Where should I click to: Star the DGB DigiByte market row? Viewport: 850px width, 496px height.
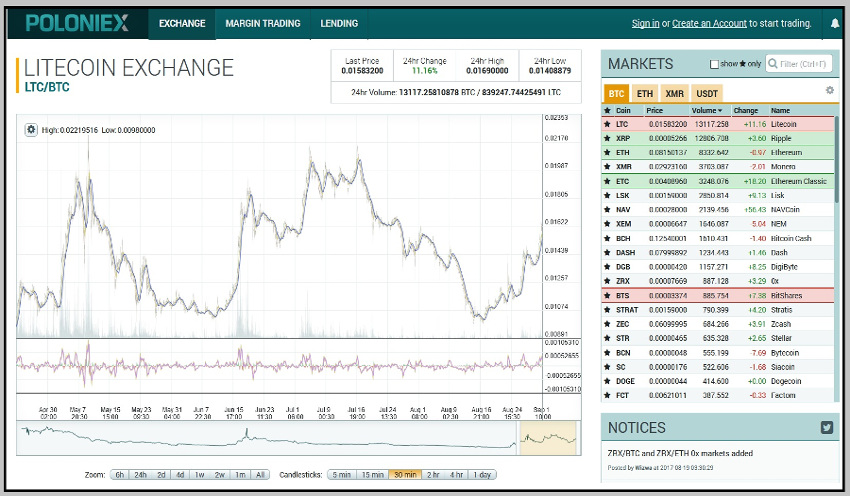tap(607, 267)
